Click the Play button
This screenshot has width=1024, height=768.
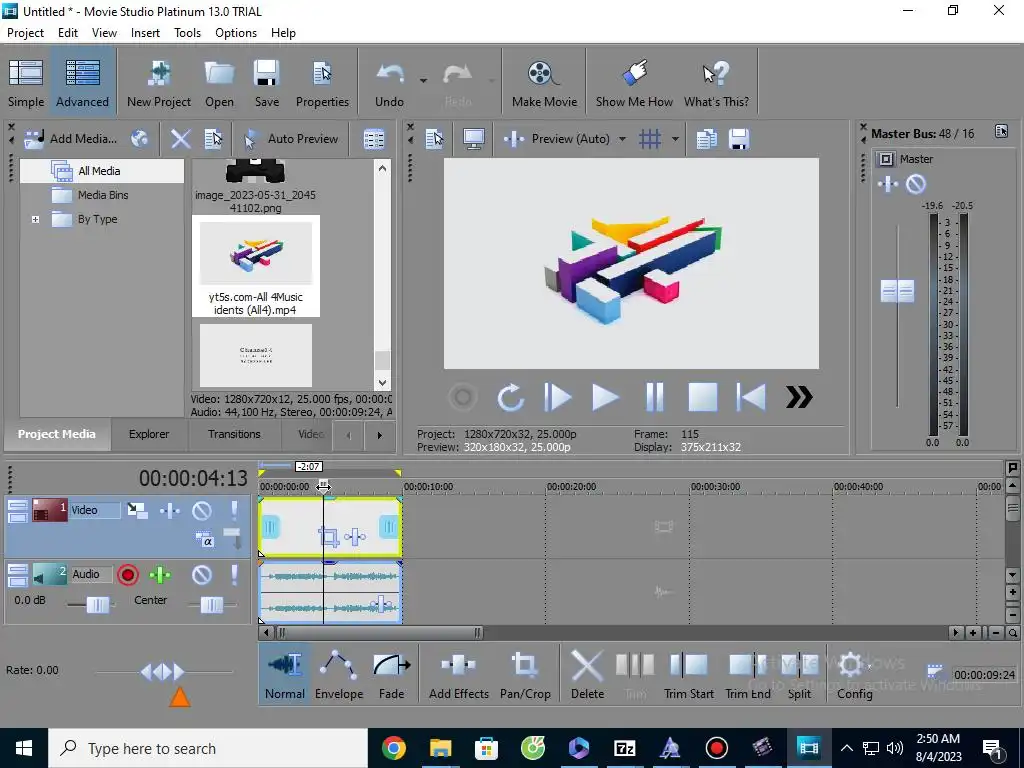[x=605, y=397]
